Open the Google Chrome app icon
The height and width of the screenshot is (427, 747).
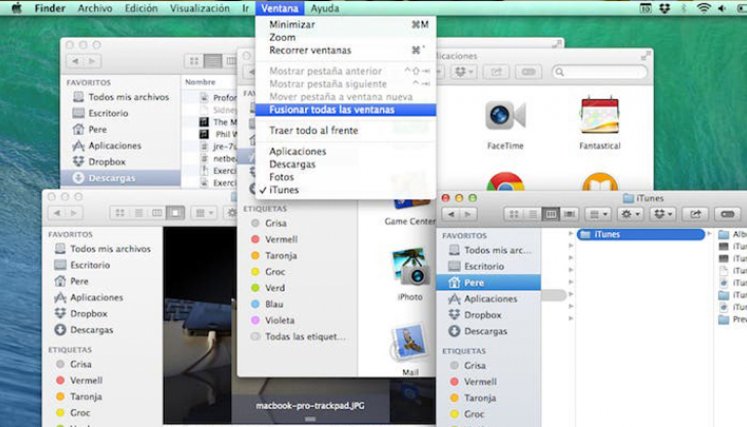[x=505, y=181]
